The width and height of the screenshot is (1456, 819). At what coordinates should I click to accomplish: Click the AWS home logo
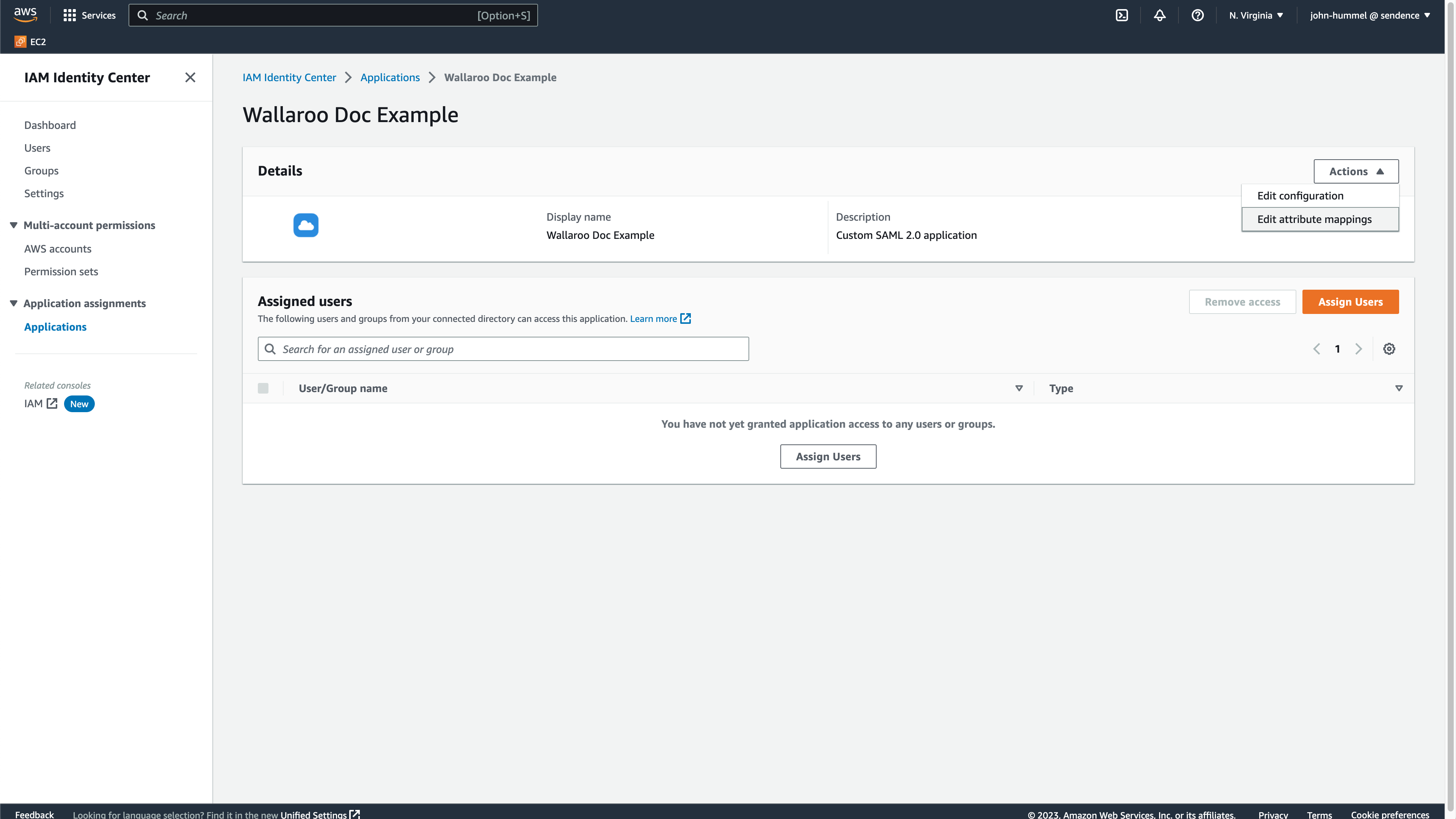pos(25,15)
